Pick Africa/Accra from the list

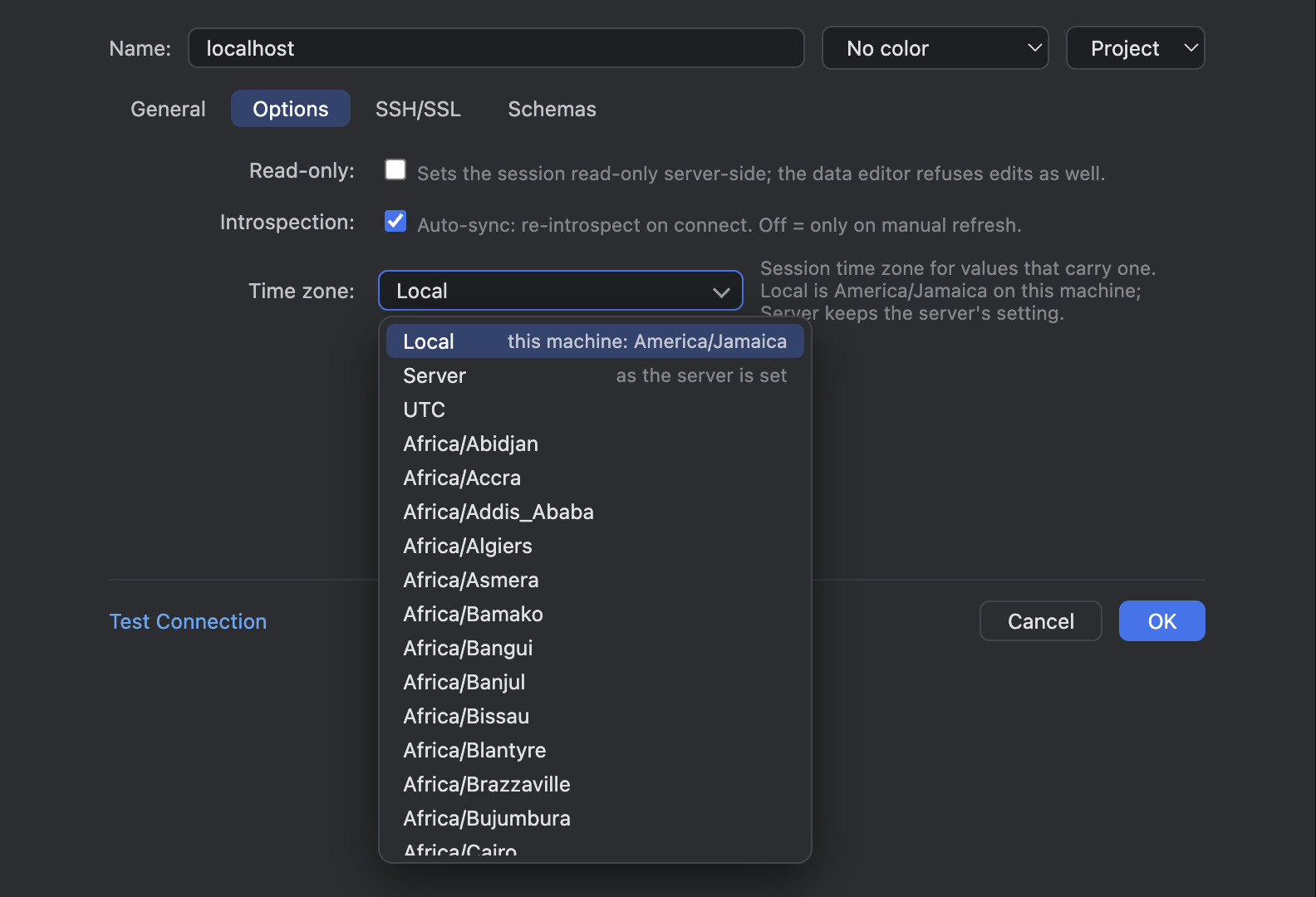click(595, 478)
